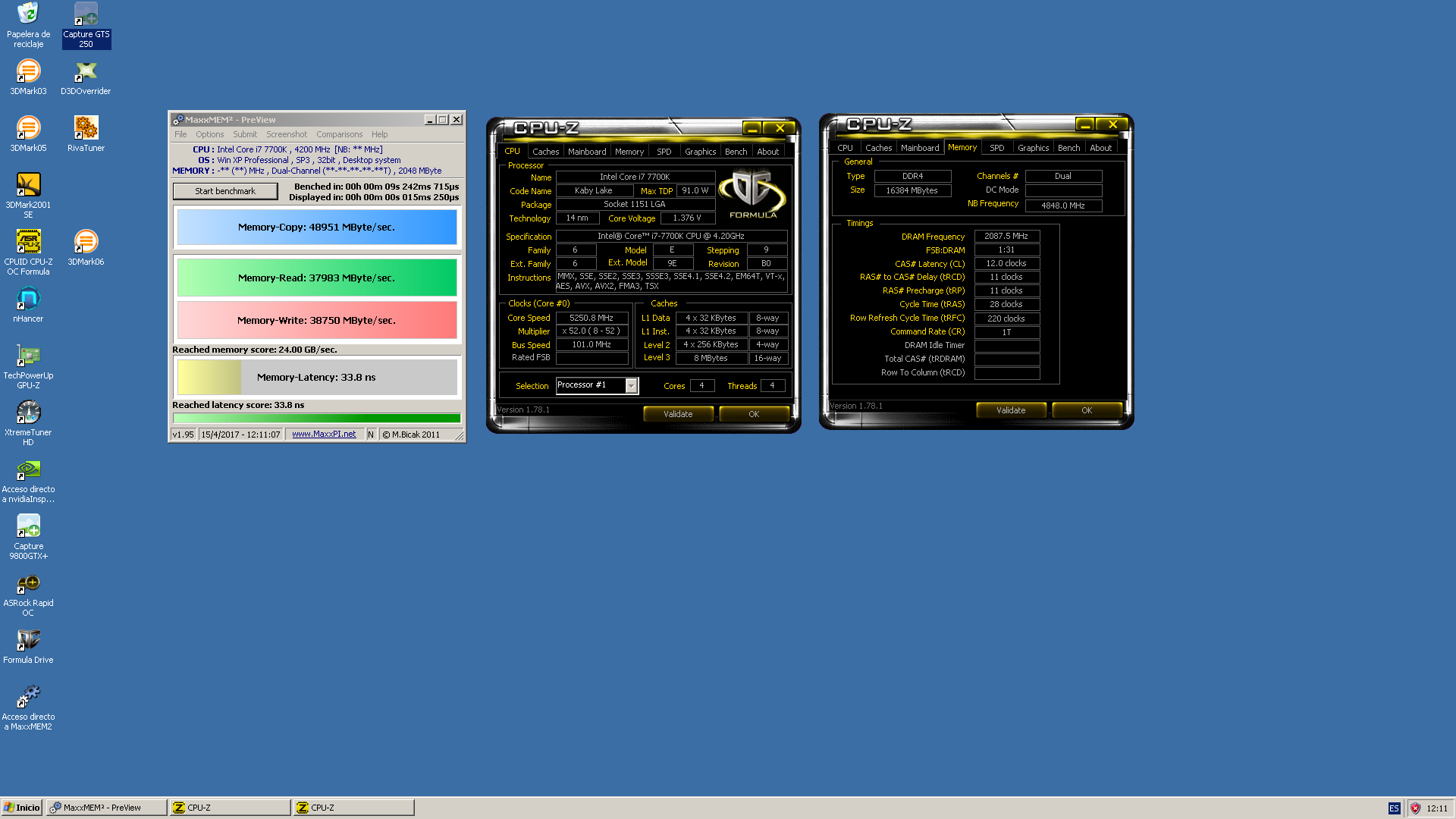Click the OC Formula logo in CPU-Z
The height and width of the screenshot is (819, 1456).
(x=752, y=194)
